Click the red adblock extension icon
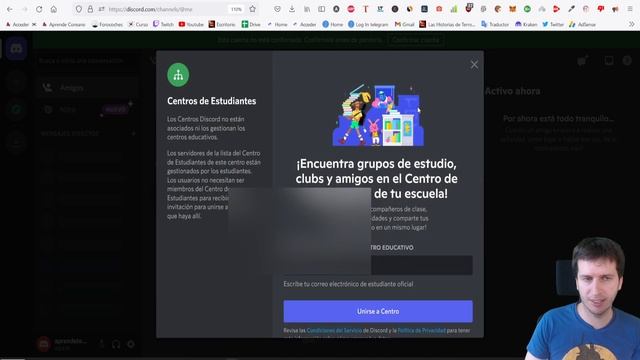This screenshot has height=360, width=640. coord(351,9)
